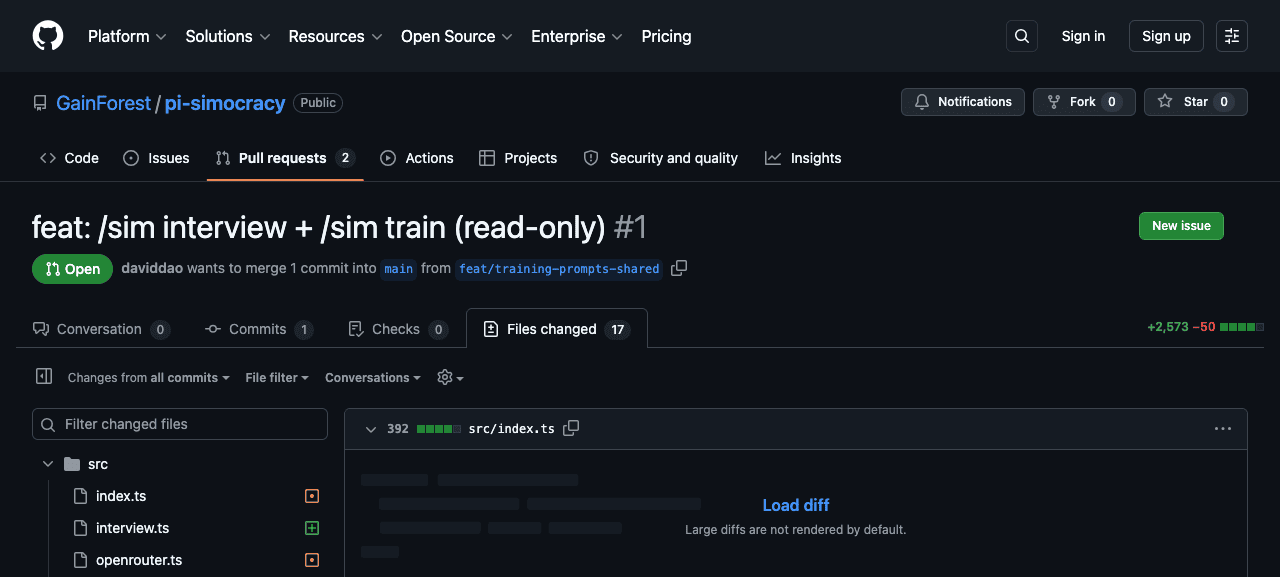The width and height of the screenshot is (1280, 577).
Task: Open the GitHub homepage logo
Action: point(48,36)
